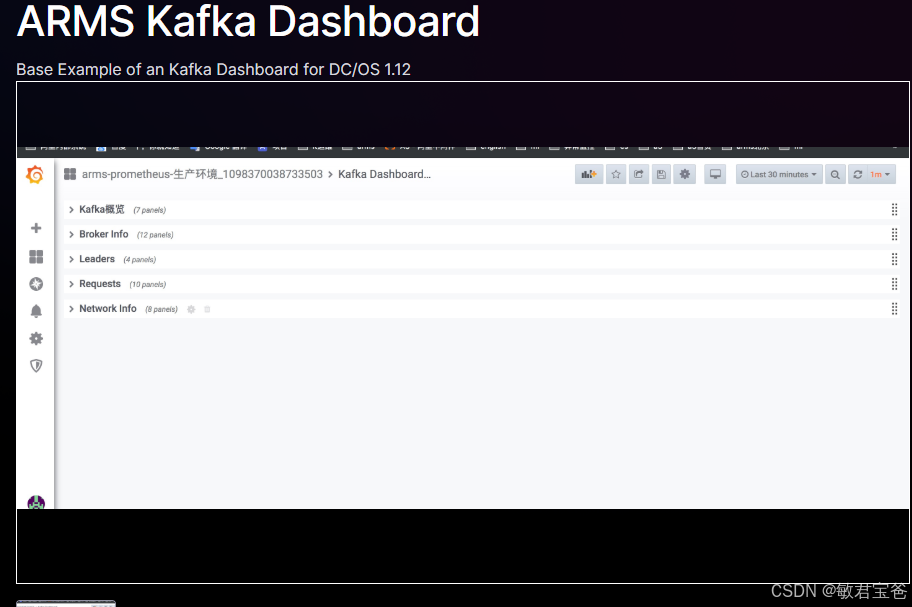Click the Kafka Dashboard... breadcrumb title

[384, 174]
